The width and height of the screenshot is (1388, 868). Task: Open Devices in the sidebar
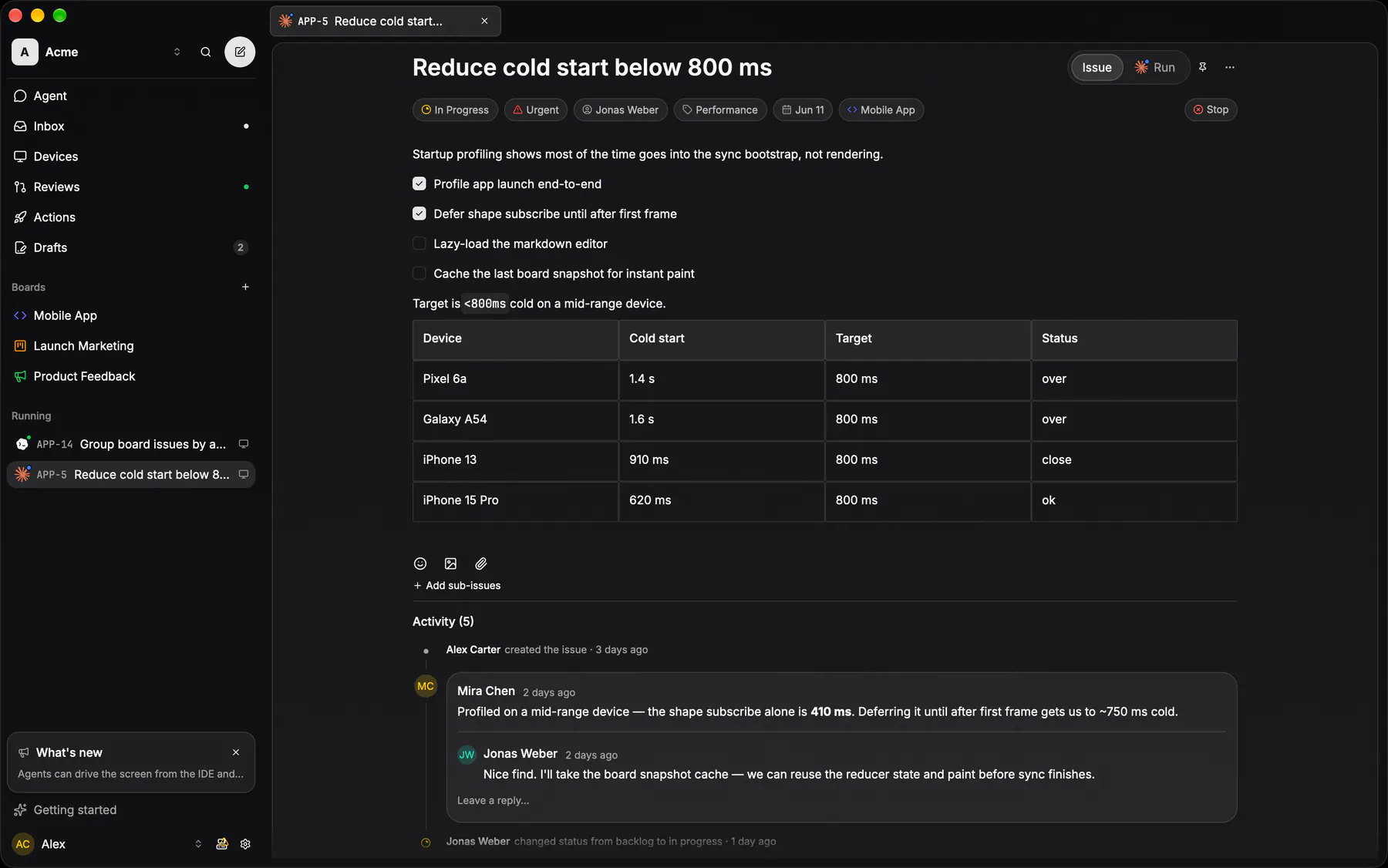[131, 156]
